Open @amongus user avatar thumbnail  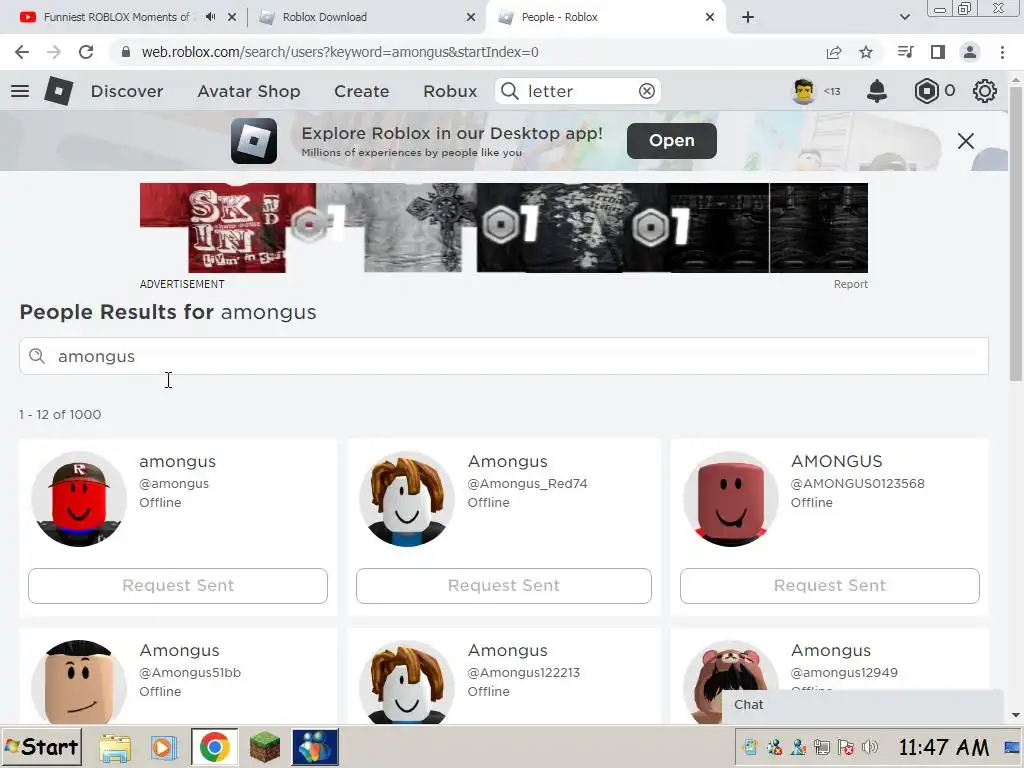[x=79, y=498]
